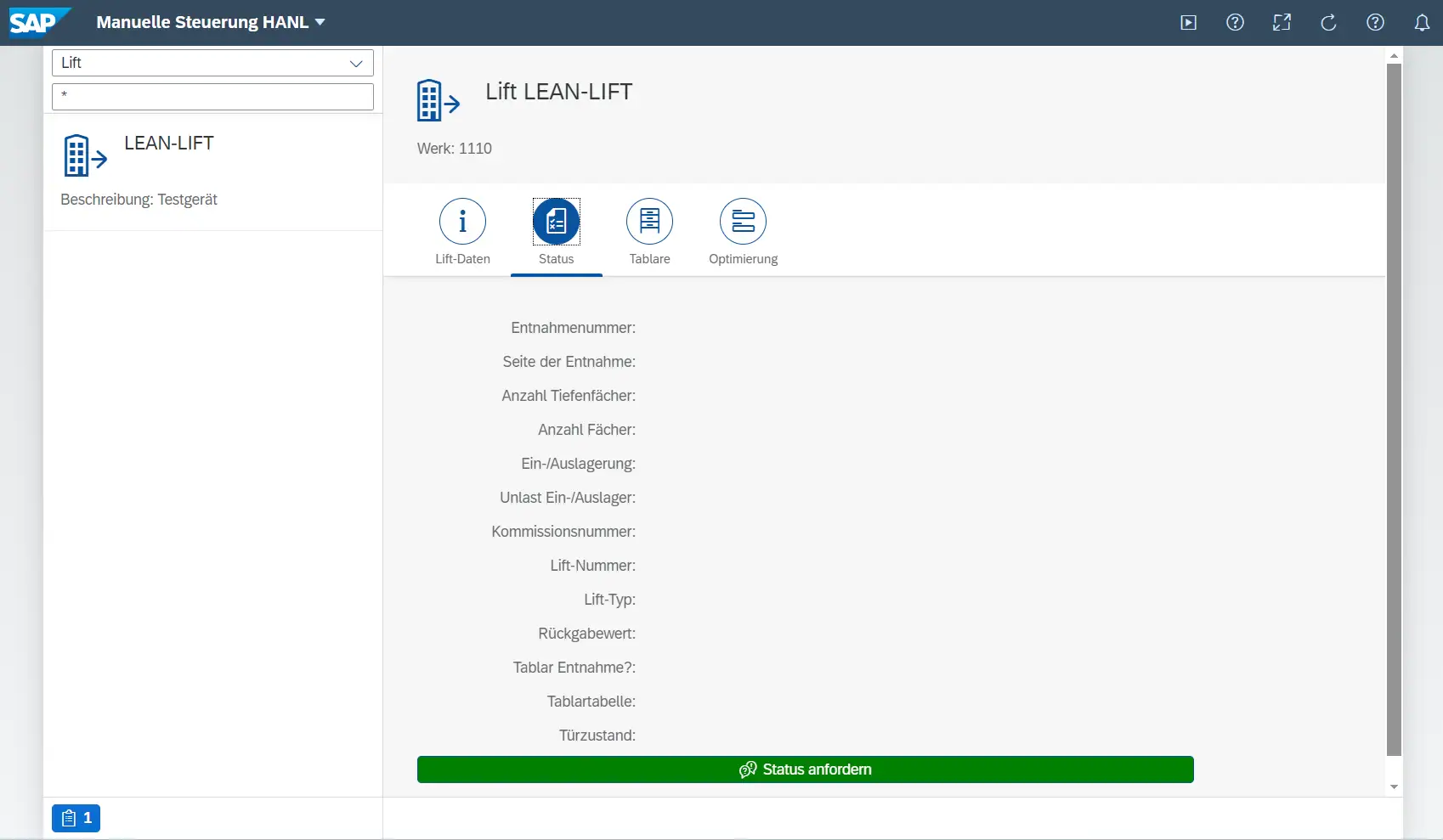Open the second help question-mark icon
The width and height of the screenshot is (1443, 840).
click(1376, 23)
